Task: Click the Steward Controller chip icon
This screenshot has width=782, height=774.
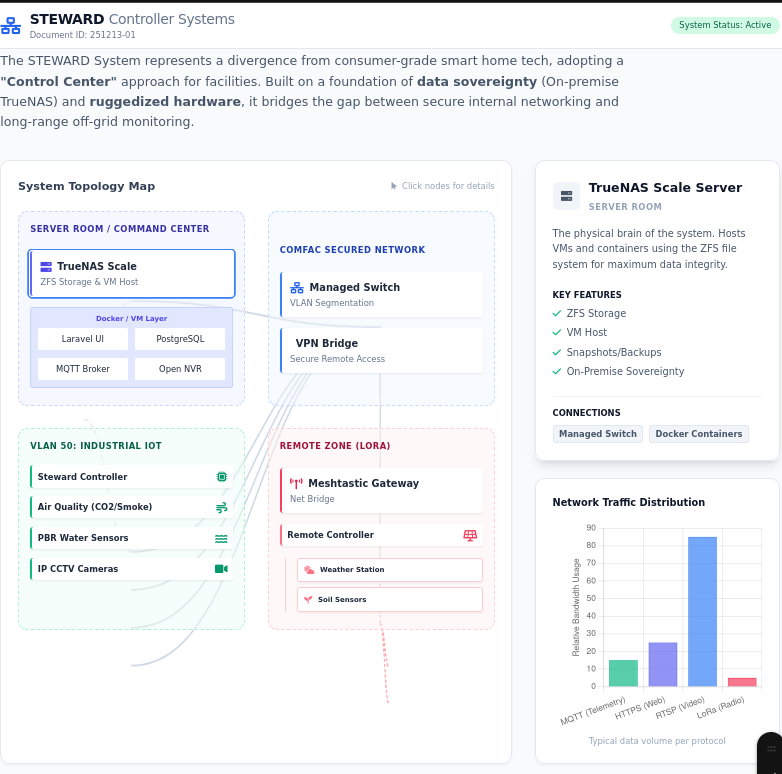Action: pyautogui.click(x=221, y=477)
